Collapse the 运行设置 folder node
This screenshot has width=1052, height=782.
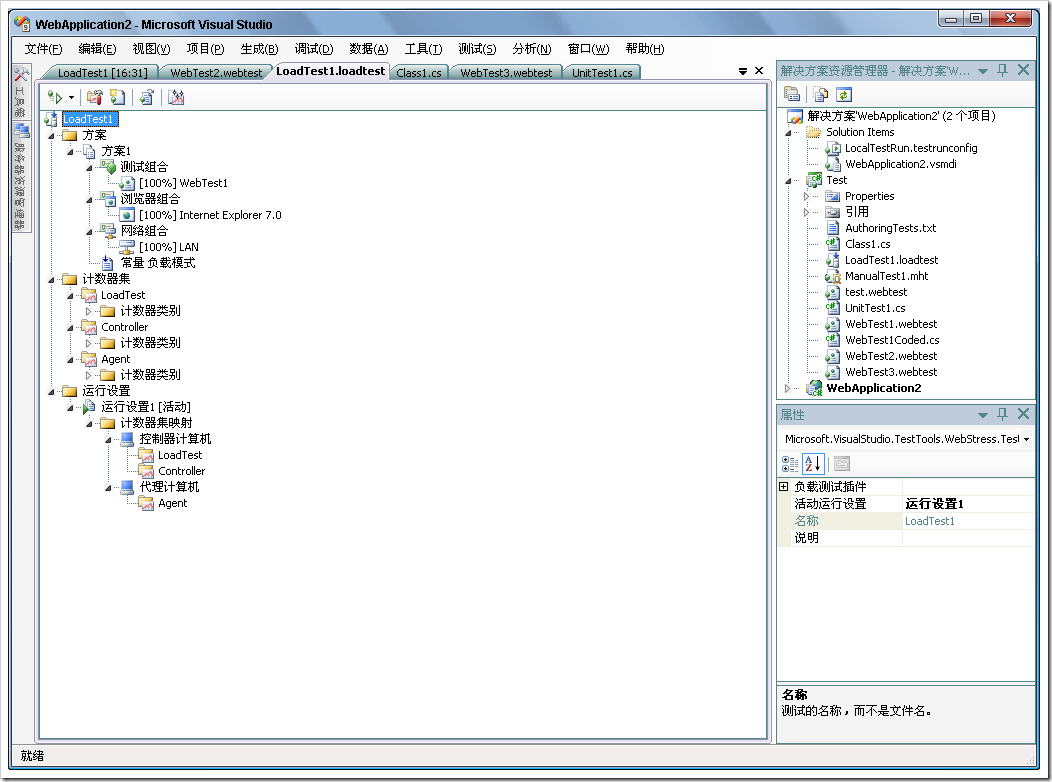coord(52,392)
